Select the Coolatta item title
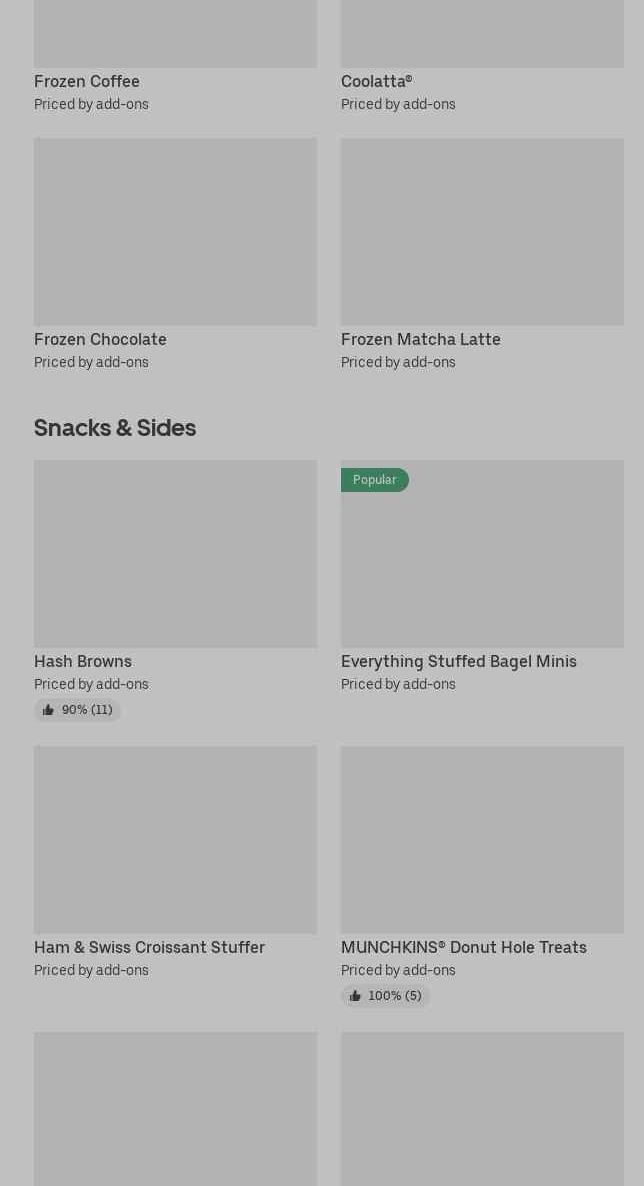Screen dimensions: 644x1186 376,81
